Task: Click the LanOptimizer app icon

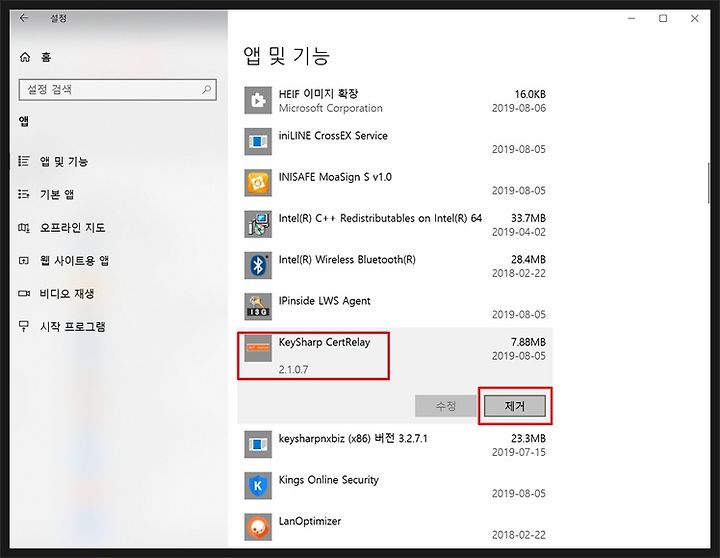Action: pos(258,527)
